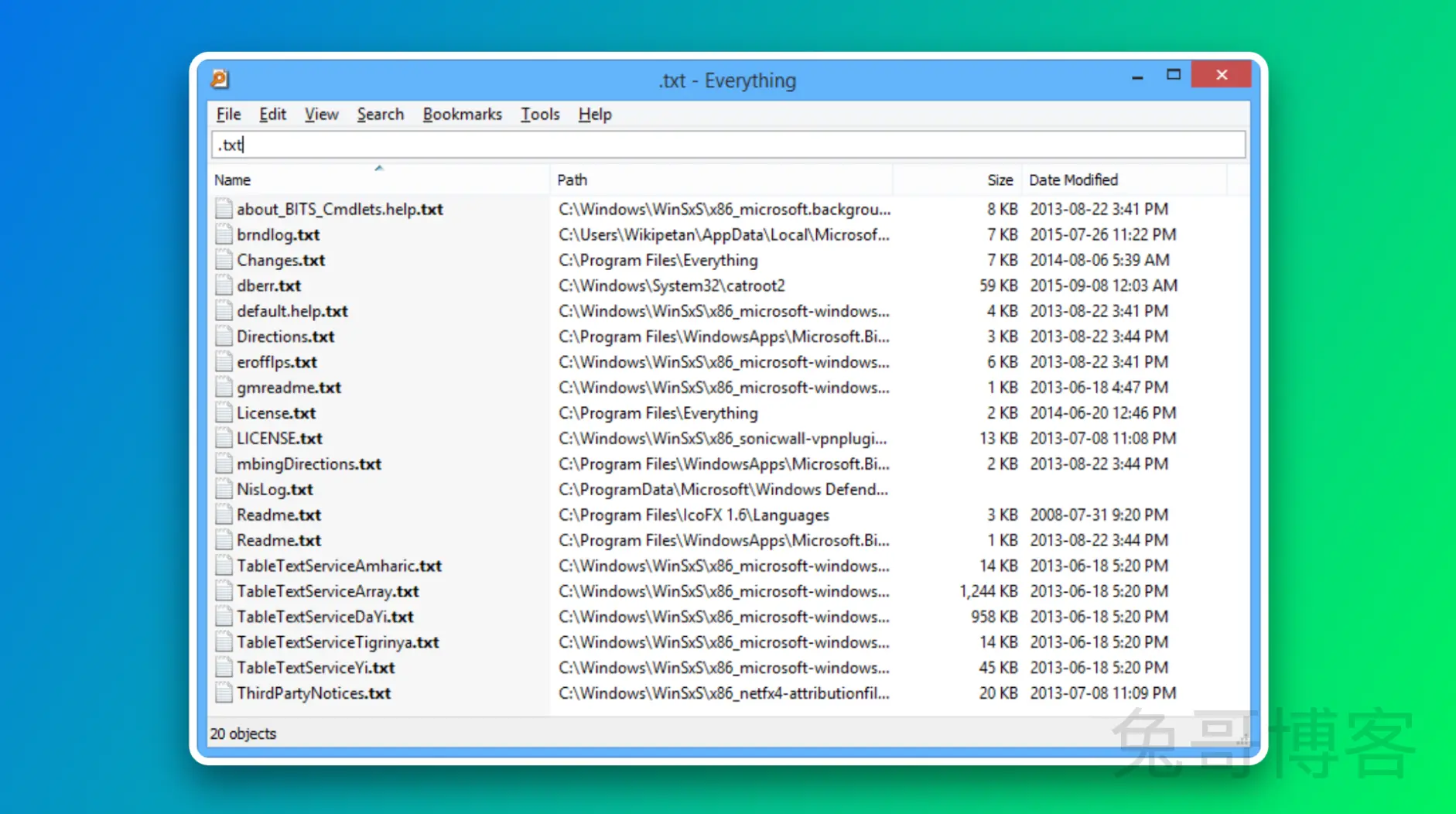The width and height of the screenshot is (1456, 814).
Task: Open the Edit menu
Action: [x=272, y=115]
